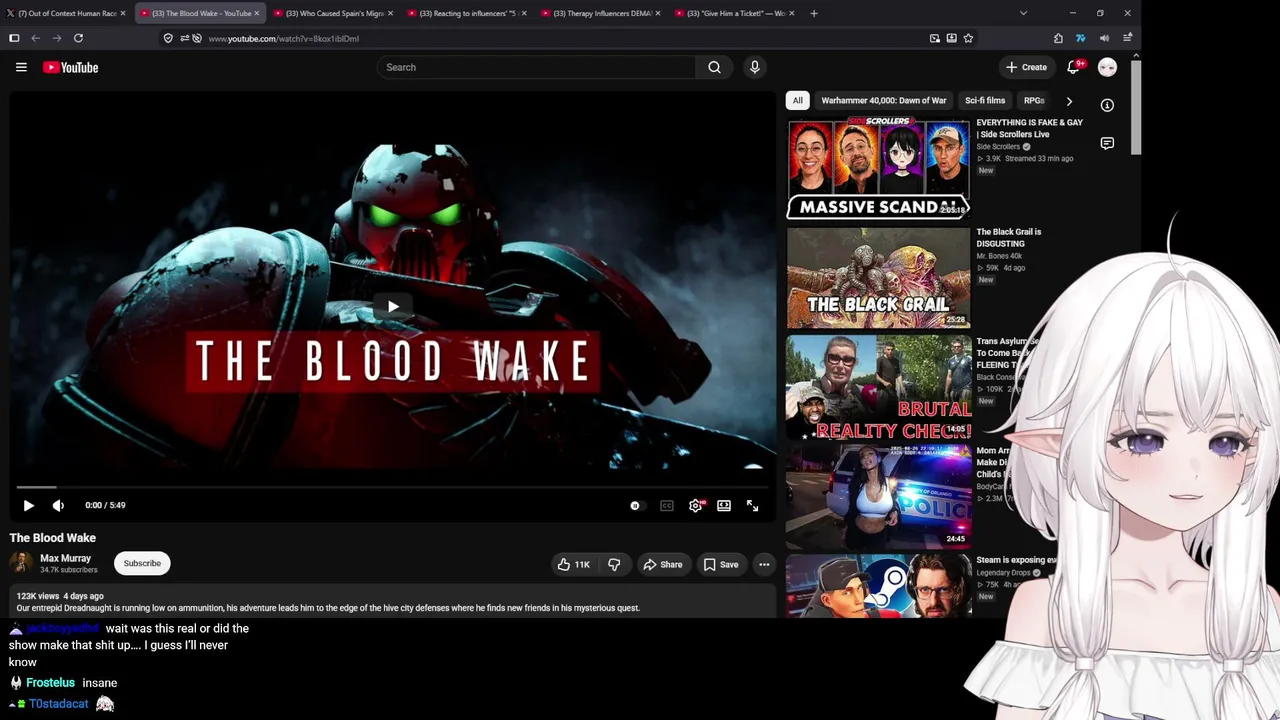Image resolution: width=1280 pixels, height=720 pixels.
Task: Open the browser application menu
Action: (1127, 38)
